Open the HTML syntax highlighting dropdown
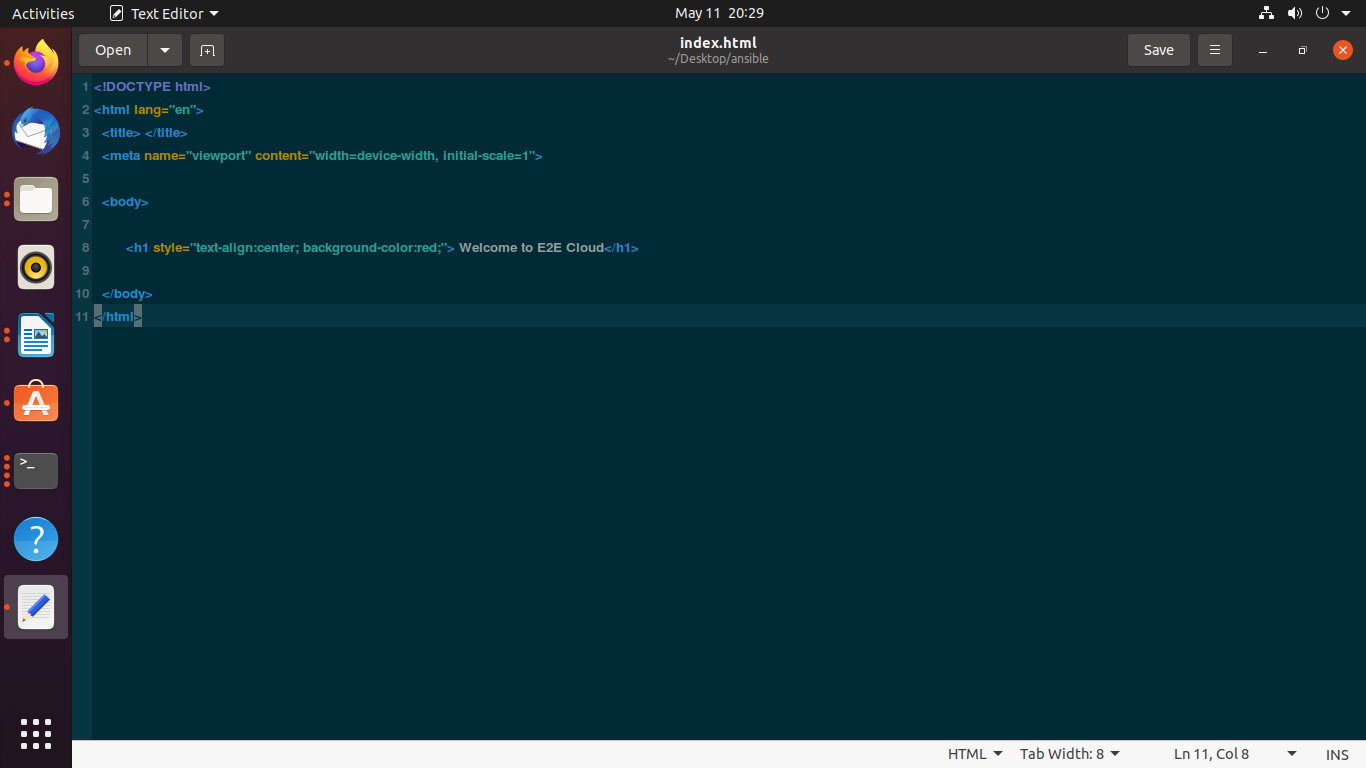The height and width of the screenshot is (768, 1366). coord(973,754)
